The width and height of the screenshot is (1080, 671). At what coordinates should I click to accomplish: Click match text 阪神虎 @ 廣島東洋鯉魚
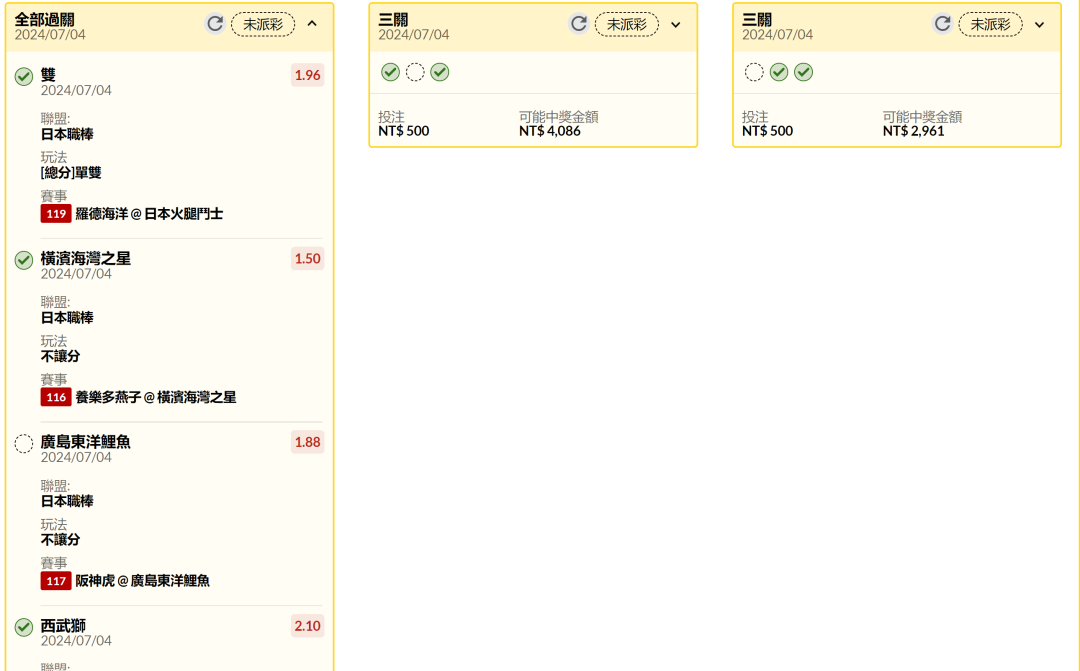click(143, 581)
